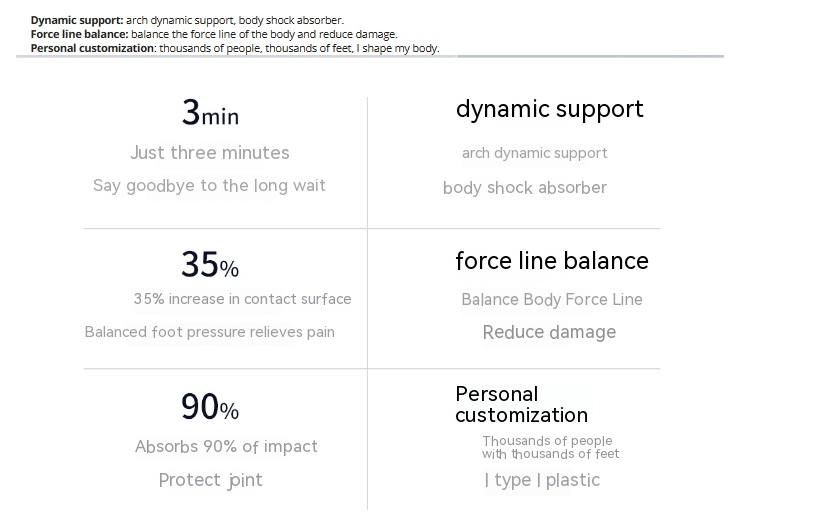Select the 'Just three minutes' text
This screenshot has height=524, width=835.
click(210, 153)
